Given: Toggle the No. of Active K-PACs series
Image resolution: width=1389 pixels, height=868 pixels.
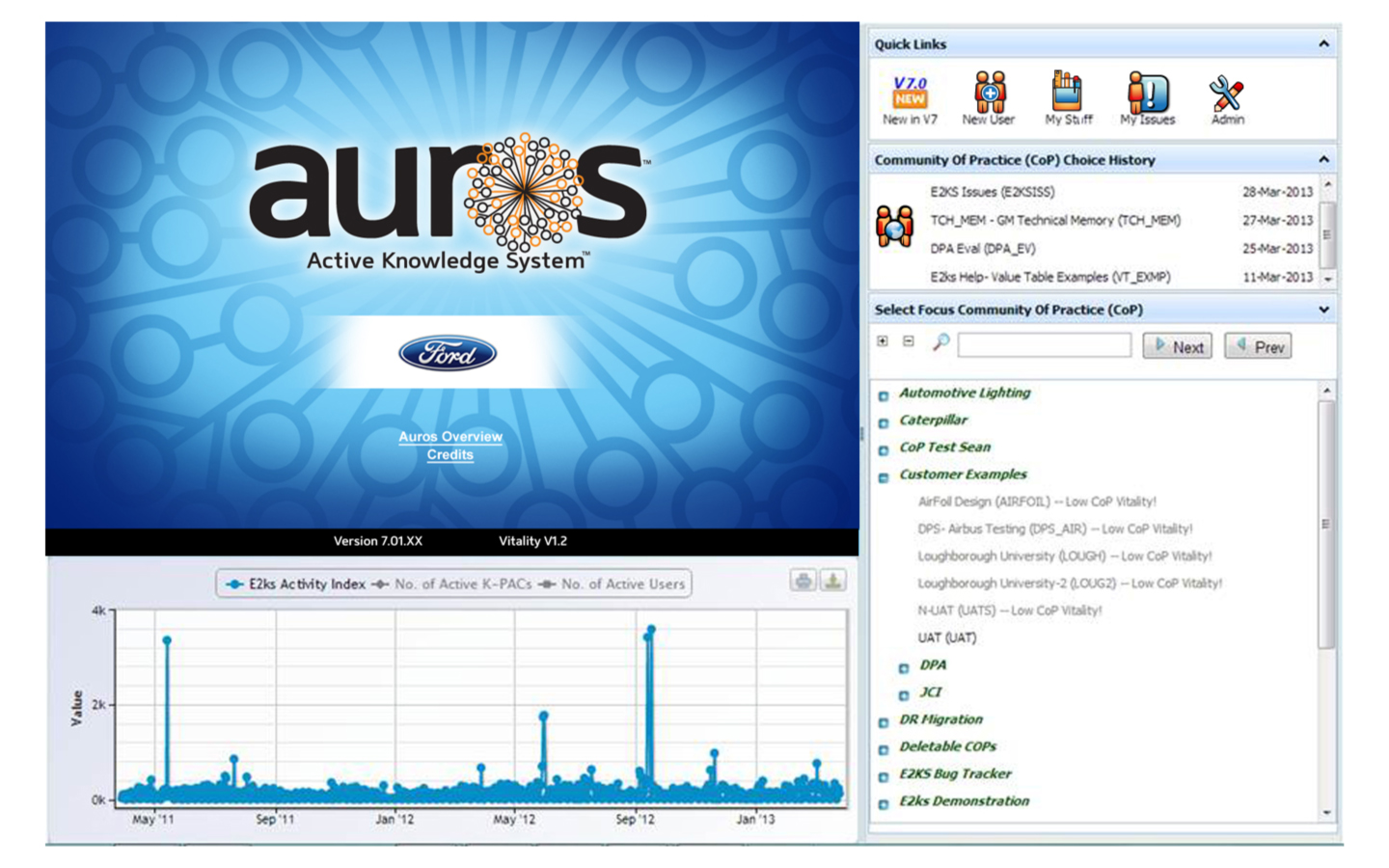Looking at the screenshot, I should point(451,584).
